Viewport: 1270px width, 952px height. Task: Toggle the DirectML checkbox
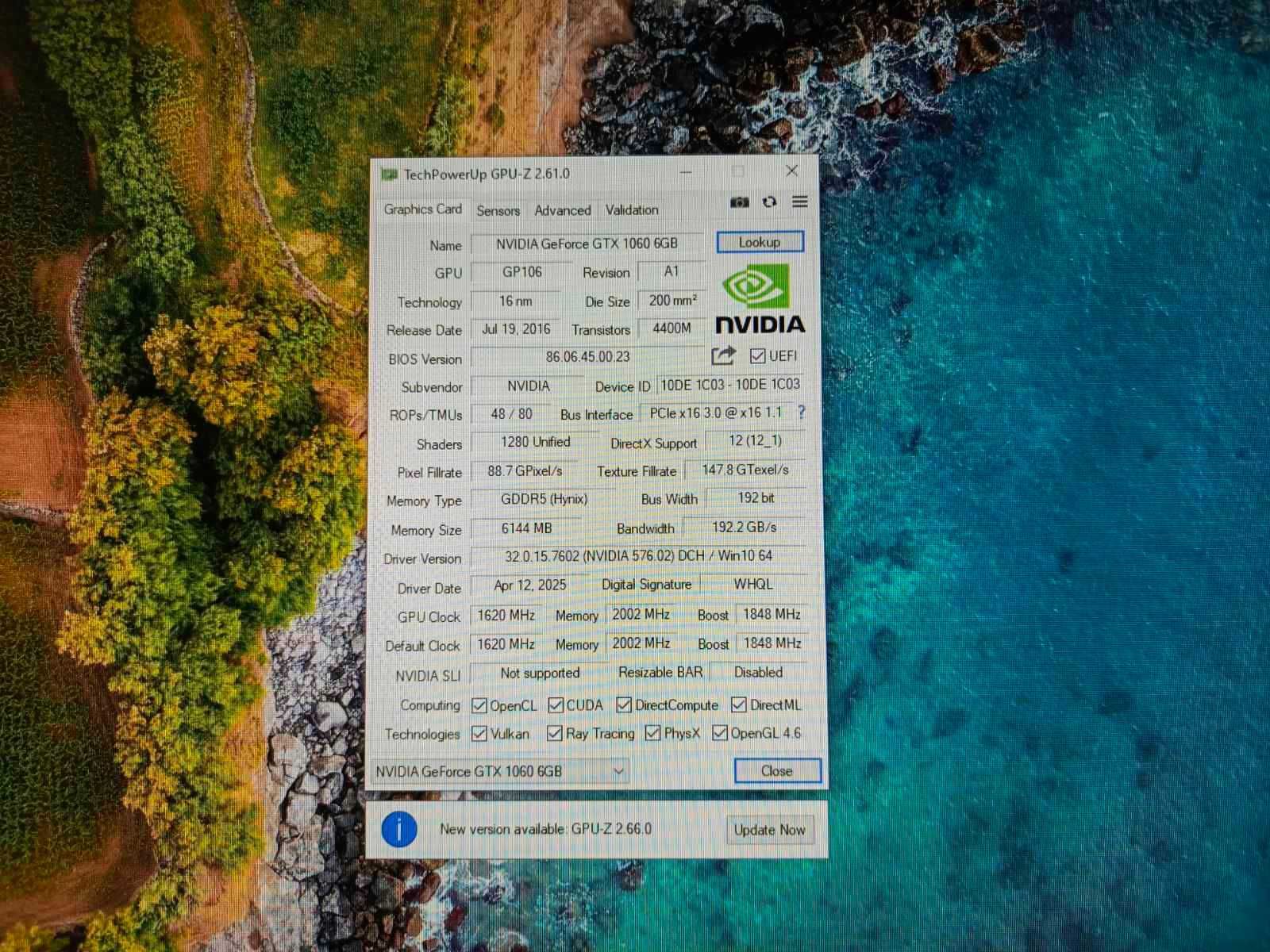coord(739,704)
